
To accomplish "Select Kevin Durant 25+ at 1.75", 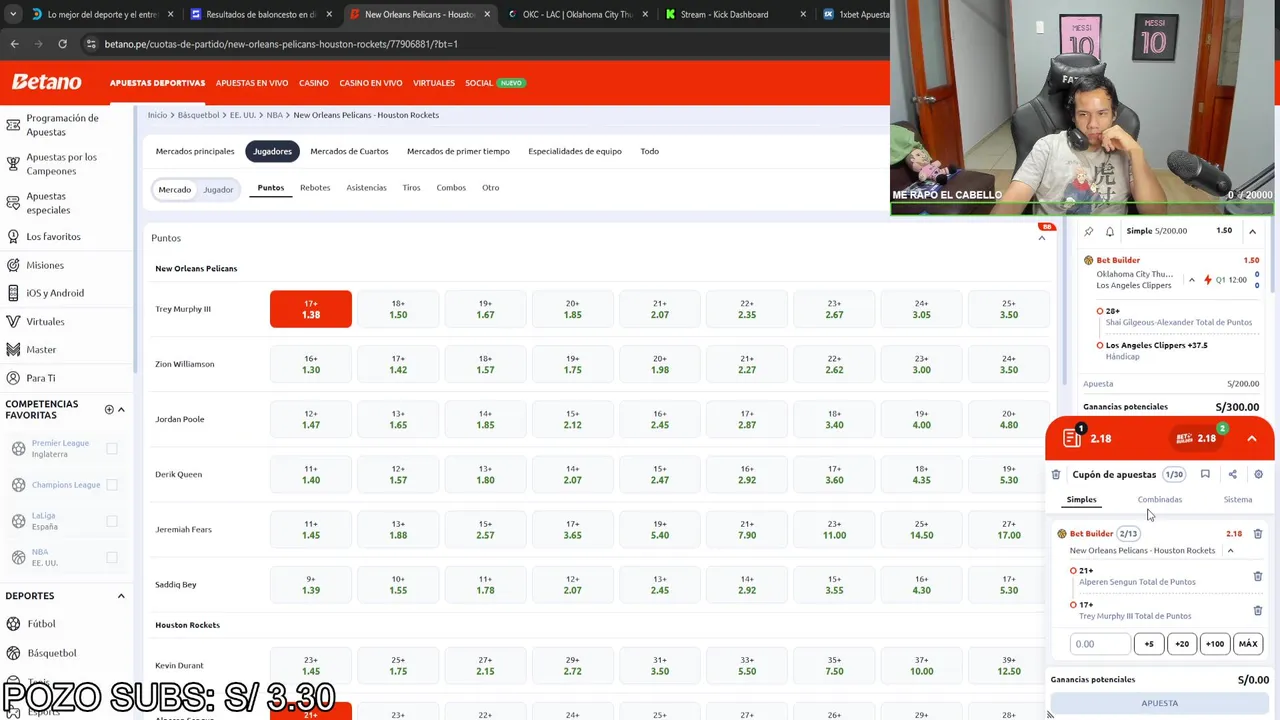I will click(x=398, y=666).
